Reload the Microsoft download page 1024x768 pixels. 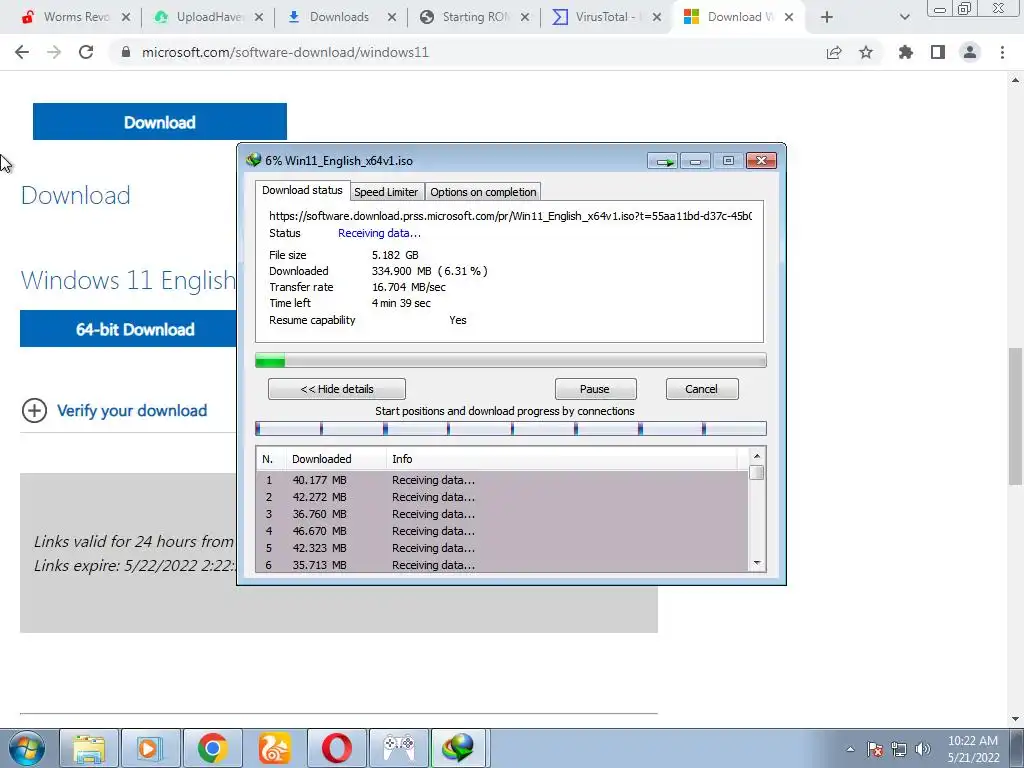[86, 52]
